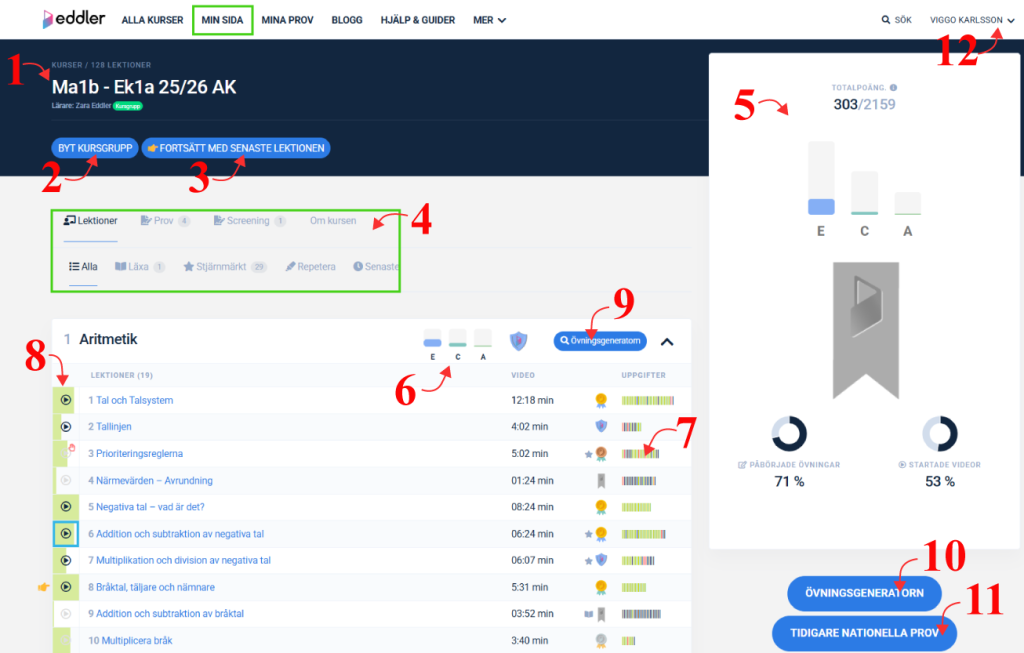Viewport: 1024px width, 653px height.
Task: Click the shield badge icon in the Aritmetik header
Action: coord(517,341)
